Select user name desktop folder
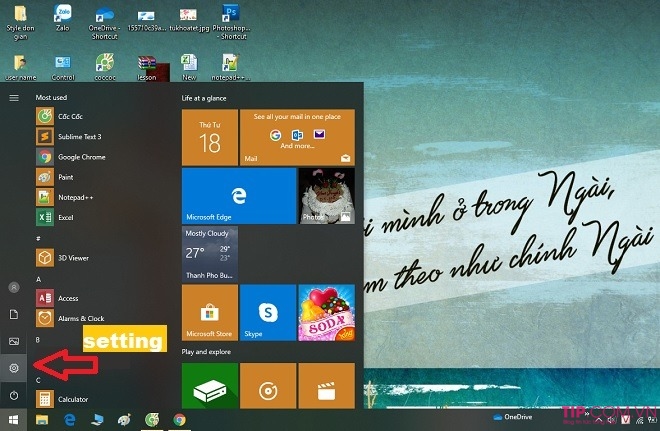The height and width of the screenshot is (431, 660). click(x=20, y=67)
